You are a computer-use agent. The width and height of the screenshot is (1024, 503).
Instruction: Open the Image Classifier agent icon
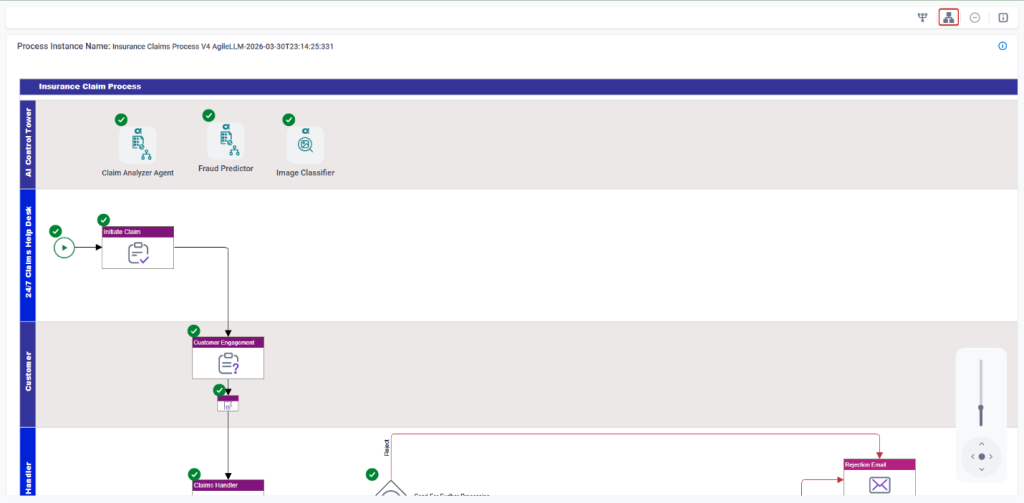click(x=305, y=145)
